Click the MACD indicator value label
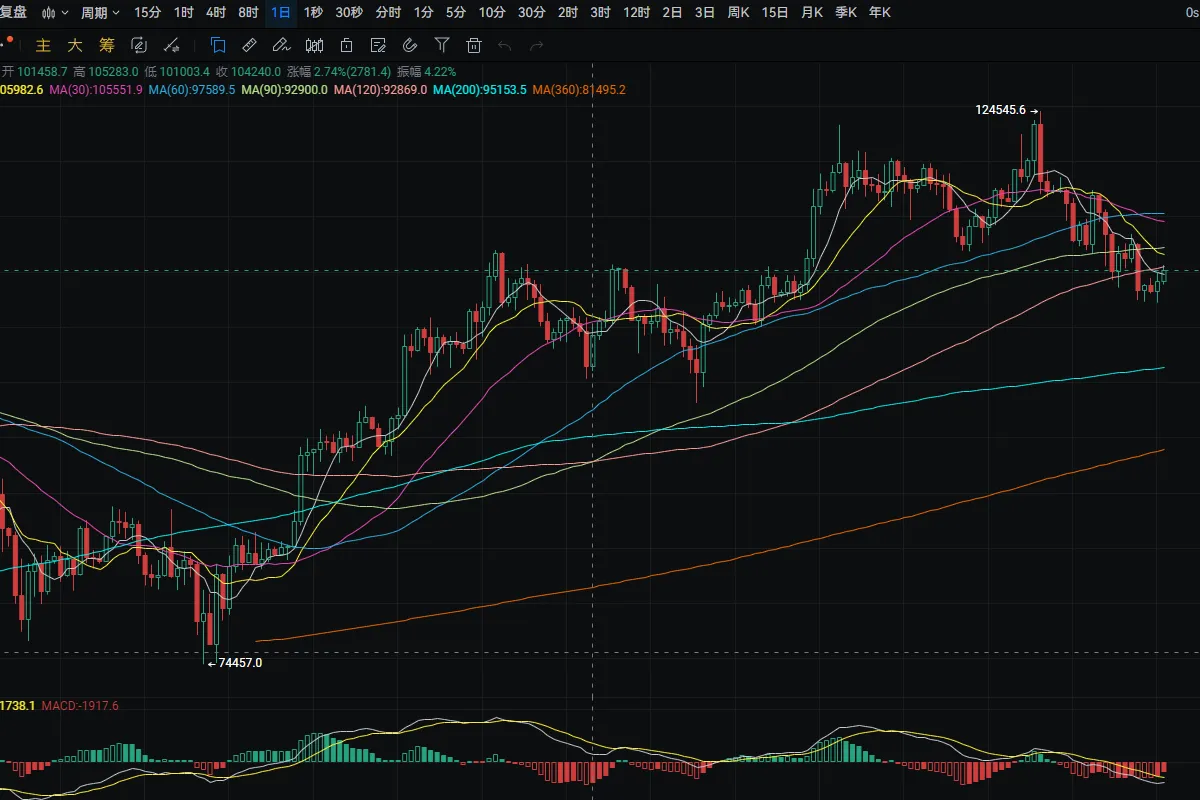This screenshot has height=800, width=1200. coord(80,706)
